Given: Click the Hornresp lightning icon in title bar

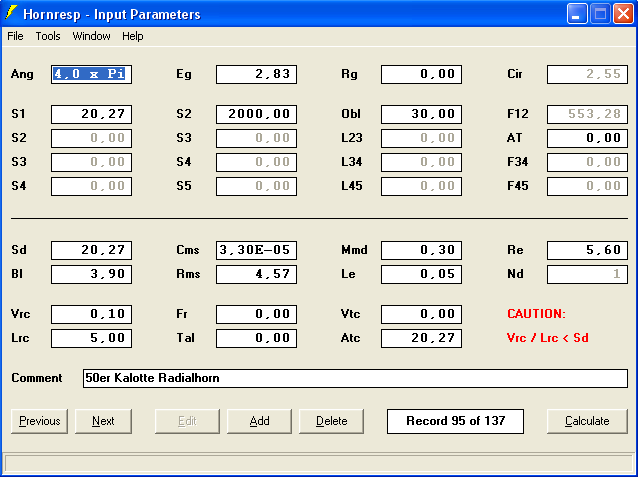Looking at the screenshot, I should click(11, 13).
